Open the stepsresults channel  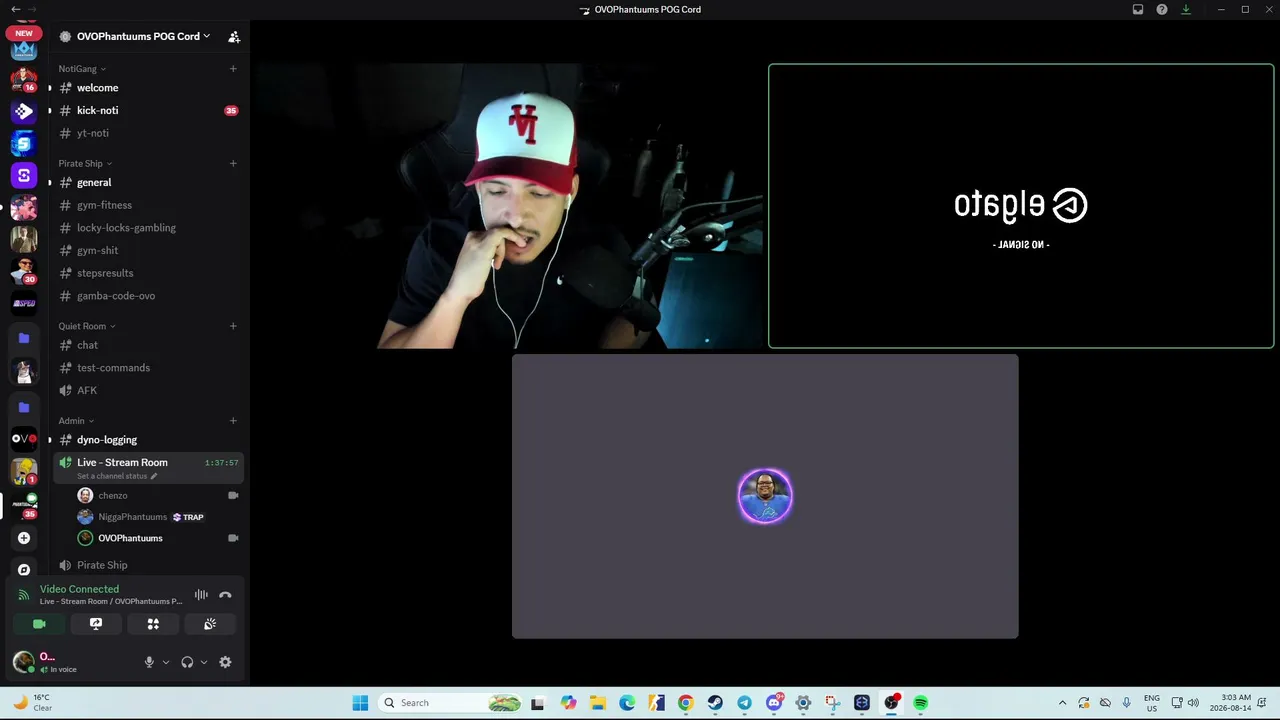tap(148, 273)
